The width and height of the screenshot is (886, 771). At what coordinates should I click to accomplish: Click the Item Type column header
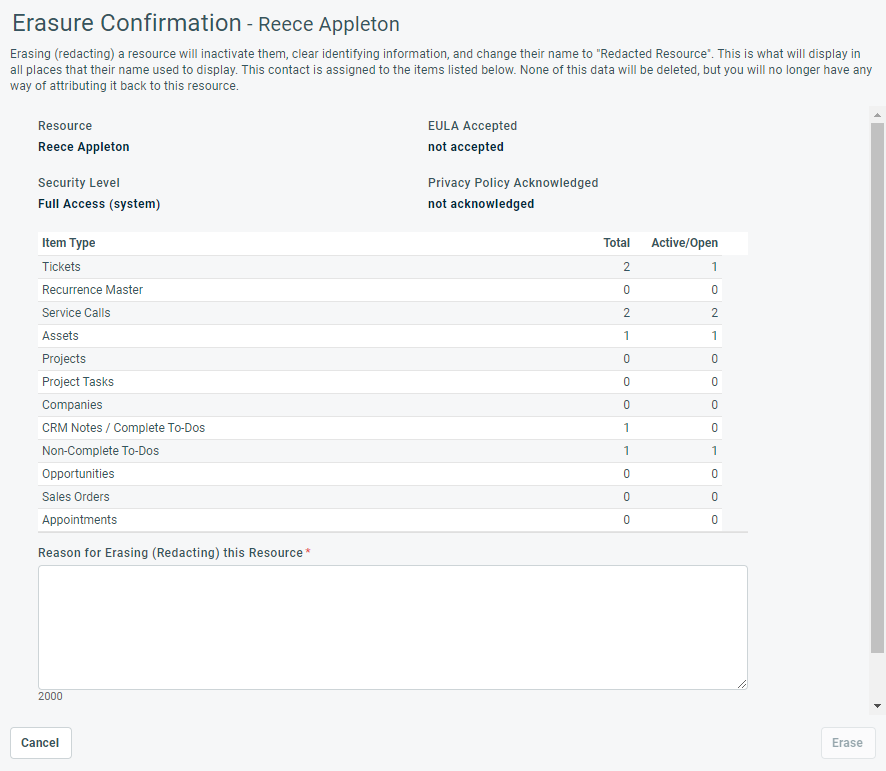[x=69, y=243]
